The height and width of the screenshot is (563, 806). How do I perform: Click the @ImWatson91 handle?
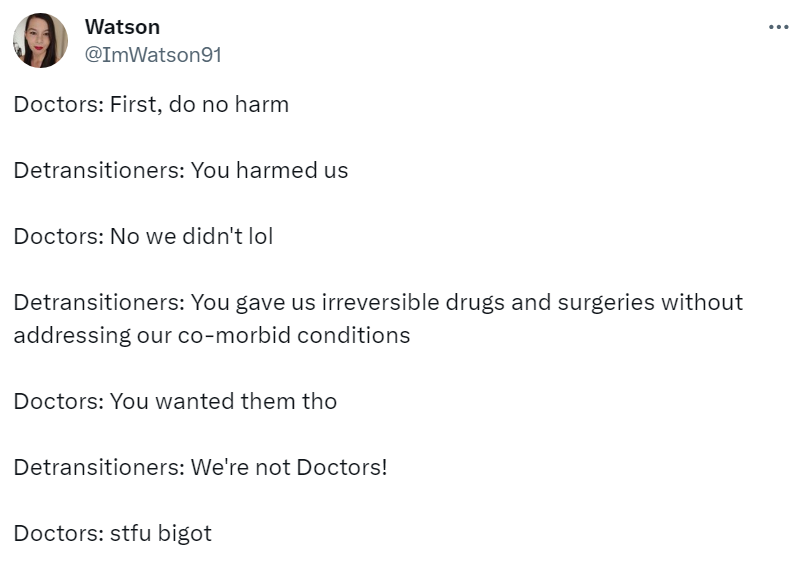point(153,55)
